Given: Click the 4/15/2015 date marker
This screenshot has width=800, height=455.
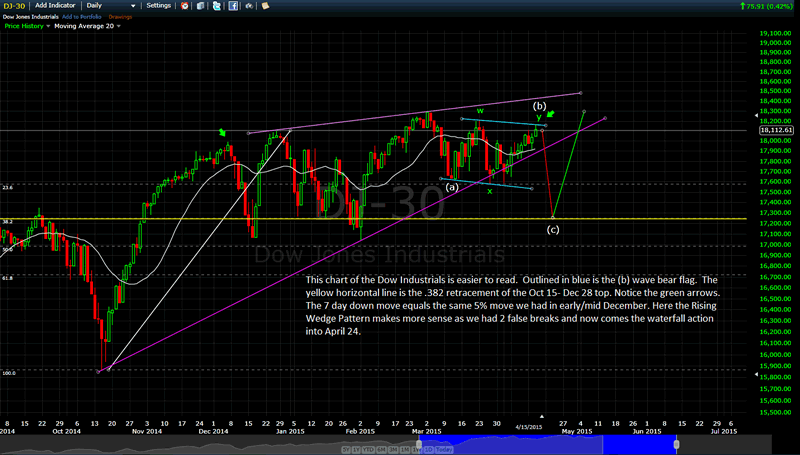Looking at the screenshot, I should point(529,427).
